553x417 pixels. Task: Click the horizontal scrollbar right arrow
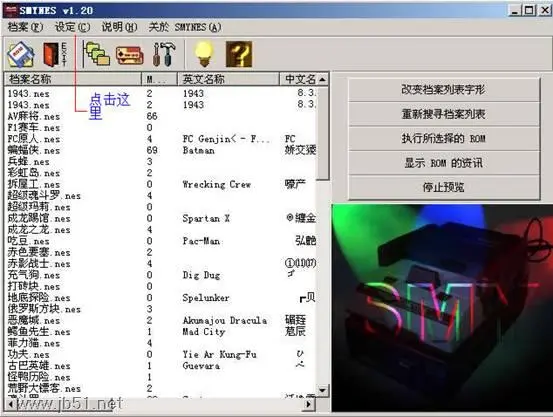(309, 404)
